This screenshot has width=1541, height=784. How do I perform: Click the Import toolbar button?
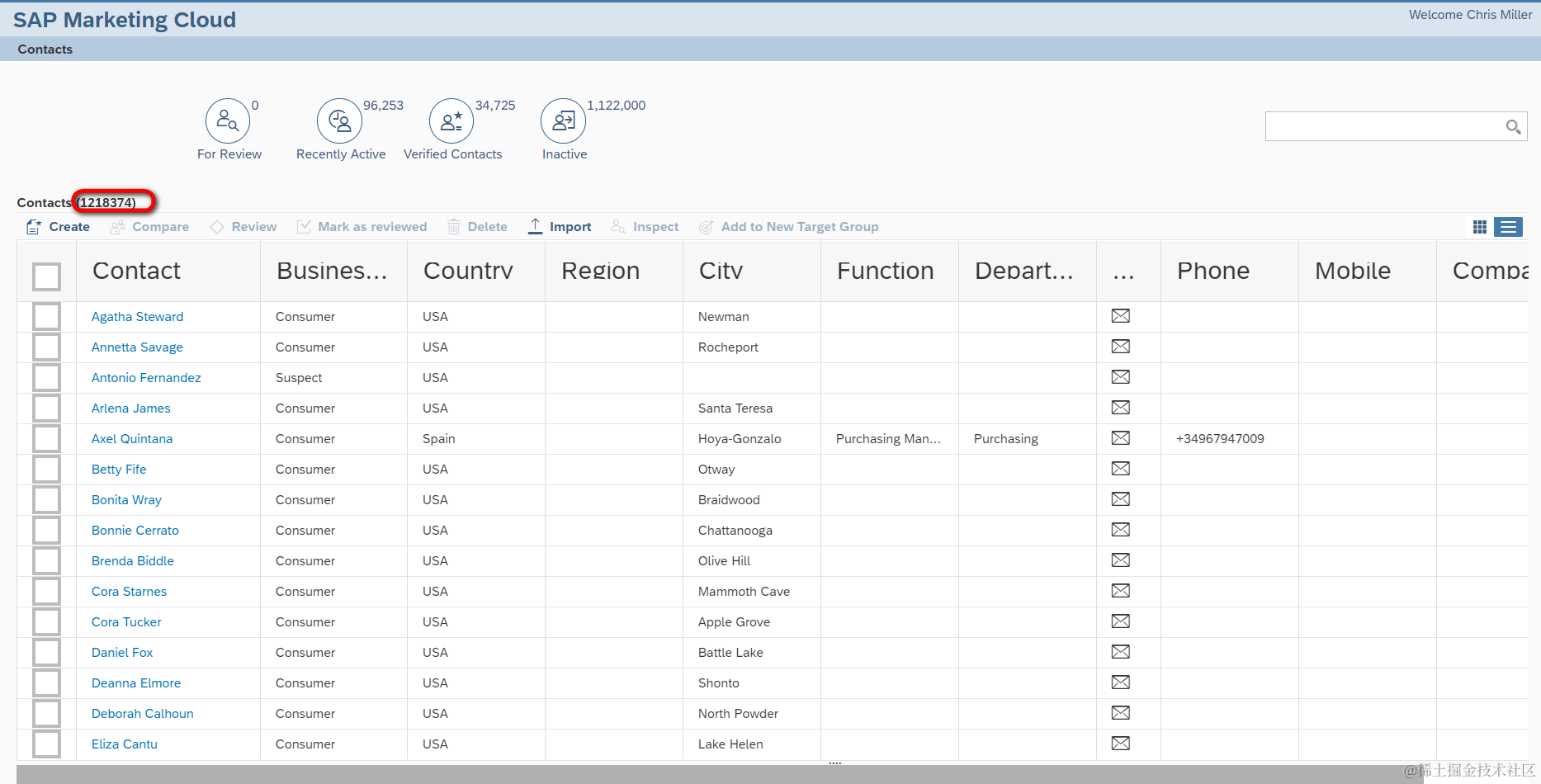560,227
